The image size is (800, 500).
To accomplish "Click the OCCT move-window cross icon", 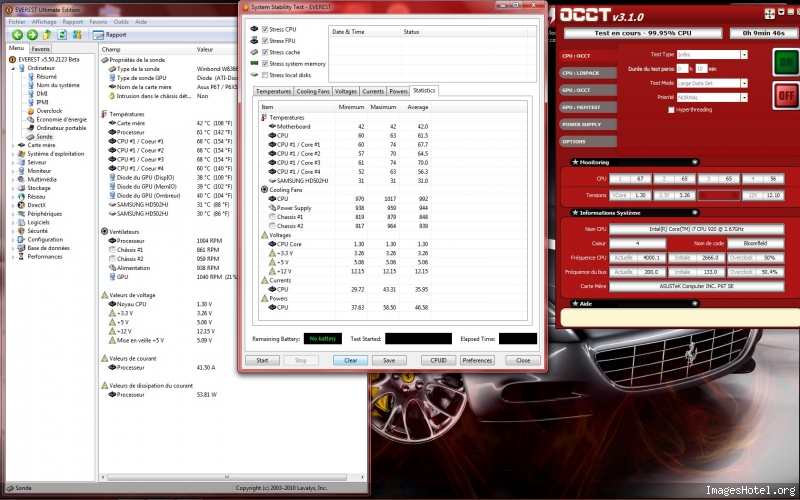I will pyautogui.click(x=769, y=13).
